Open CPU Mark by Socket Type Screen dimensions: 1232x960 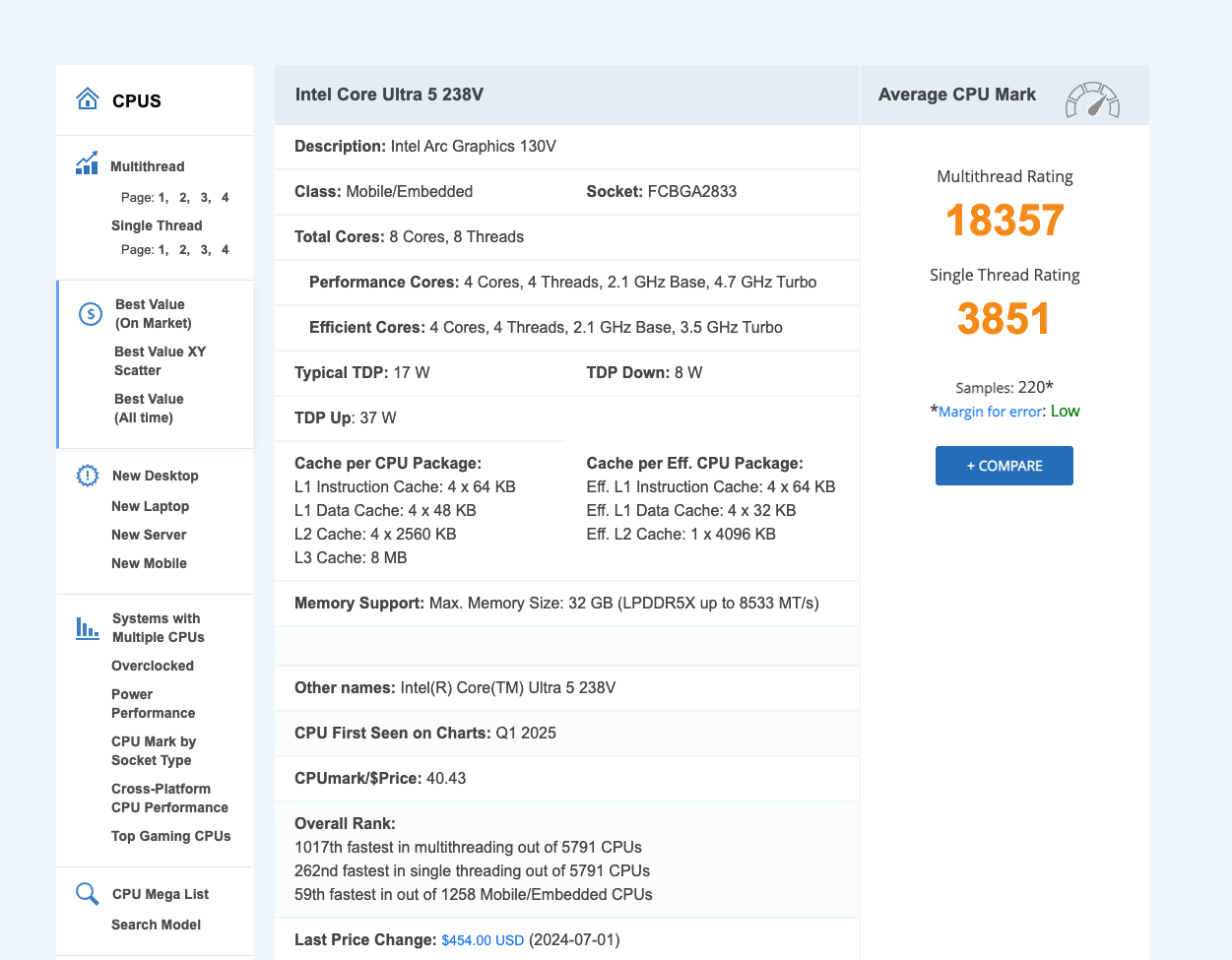[x=153, y=751]
